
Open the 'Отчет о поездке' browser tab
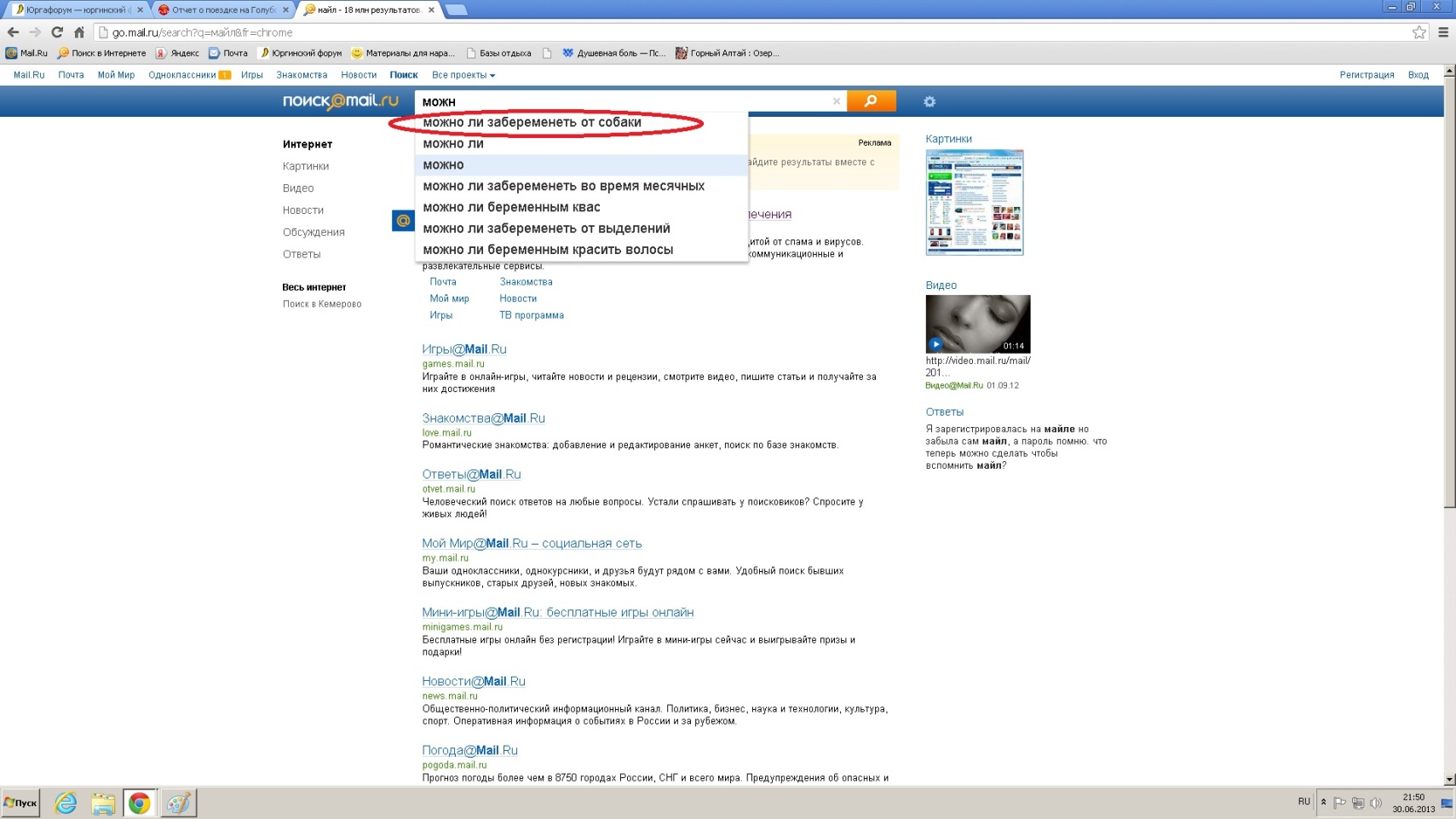(223, 9)
